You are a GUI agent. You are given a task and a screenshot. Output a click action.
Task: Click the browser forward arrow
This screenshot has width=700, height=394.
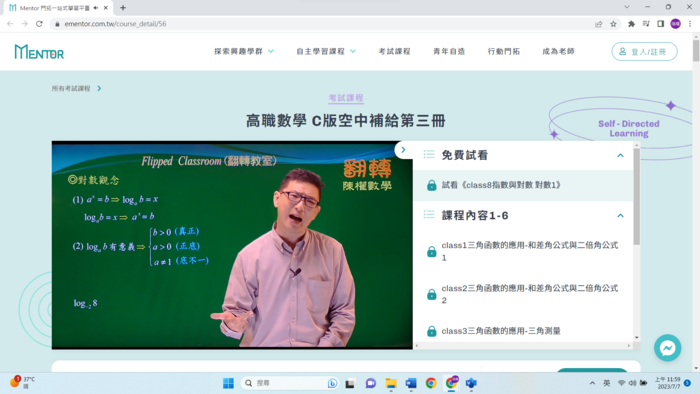pyautogui.click(x=25, y=24)
